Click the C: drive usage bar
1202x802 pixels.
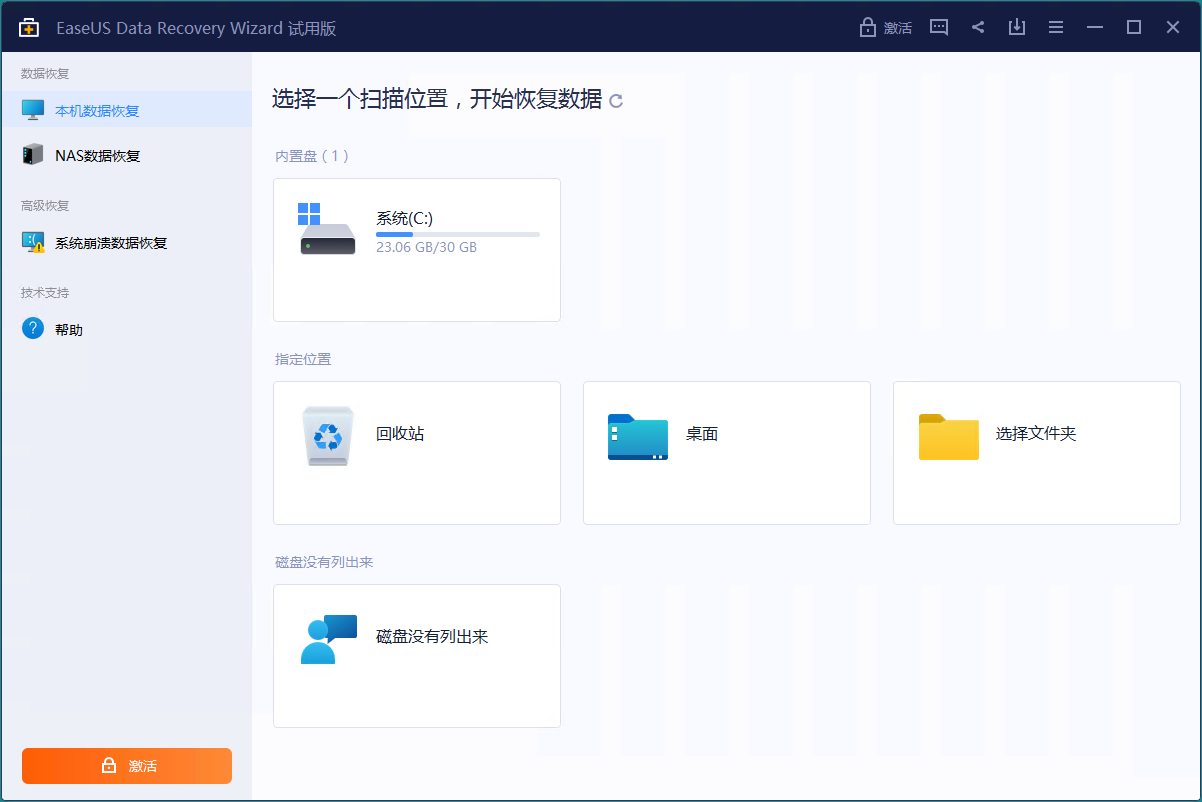pyautogui.click(x=457, y=234)
